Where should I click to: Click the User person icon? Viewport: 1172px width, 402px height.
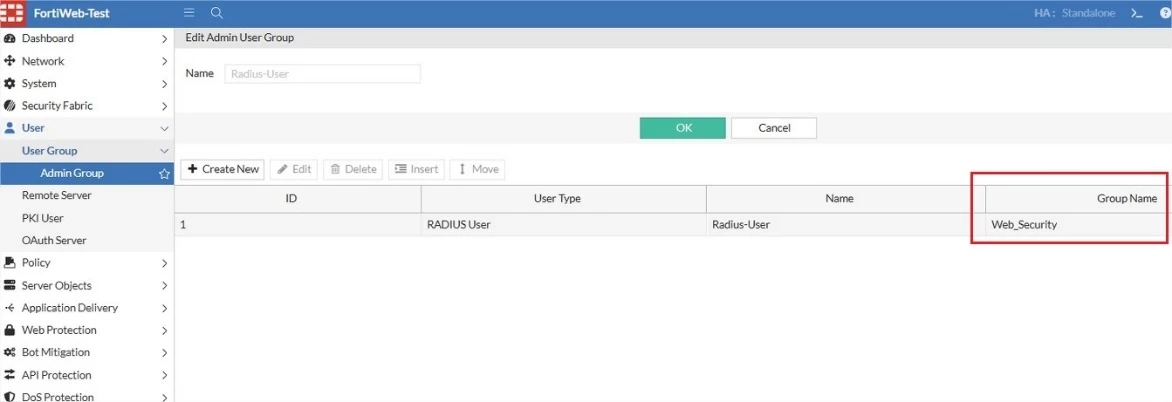[10, 128]
